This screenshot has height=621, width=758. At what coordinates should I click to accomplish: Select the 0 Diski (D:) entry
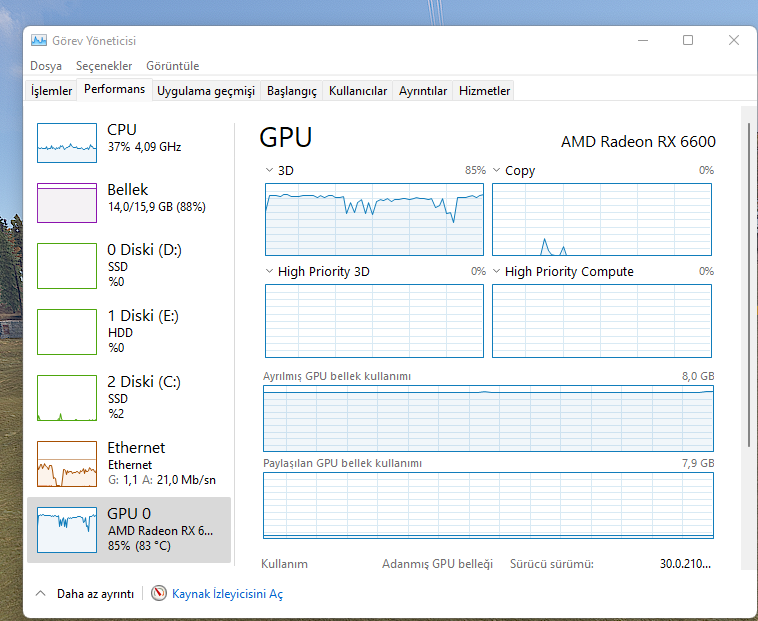[x=129, y=265]
